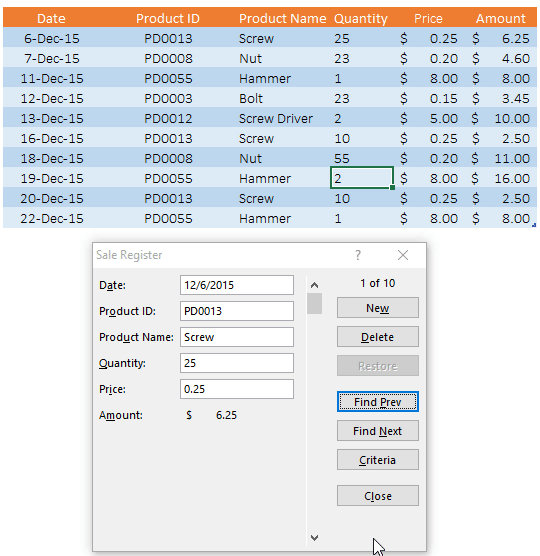Click the Find Next button
Image resolution: width=540 pixels, height=556 pixels.
[378, 431]
